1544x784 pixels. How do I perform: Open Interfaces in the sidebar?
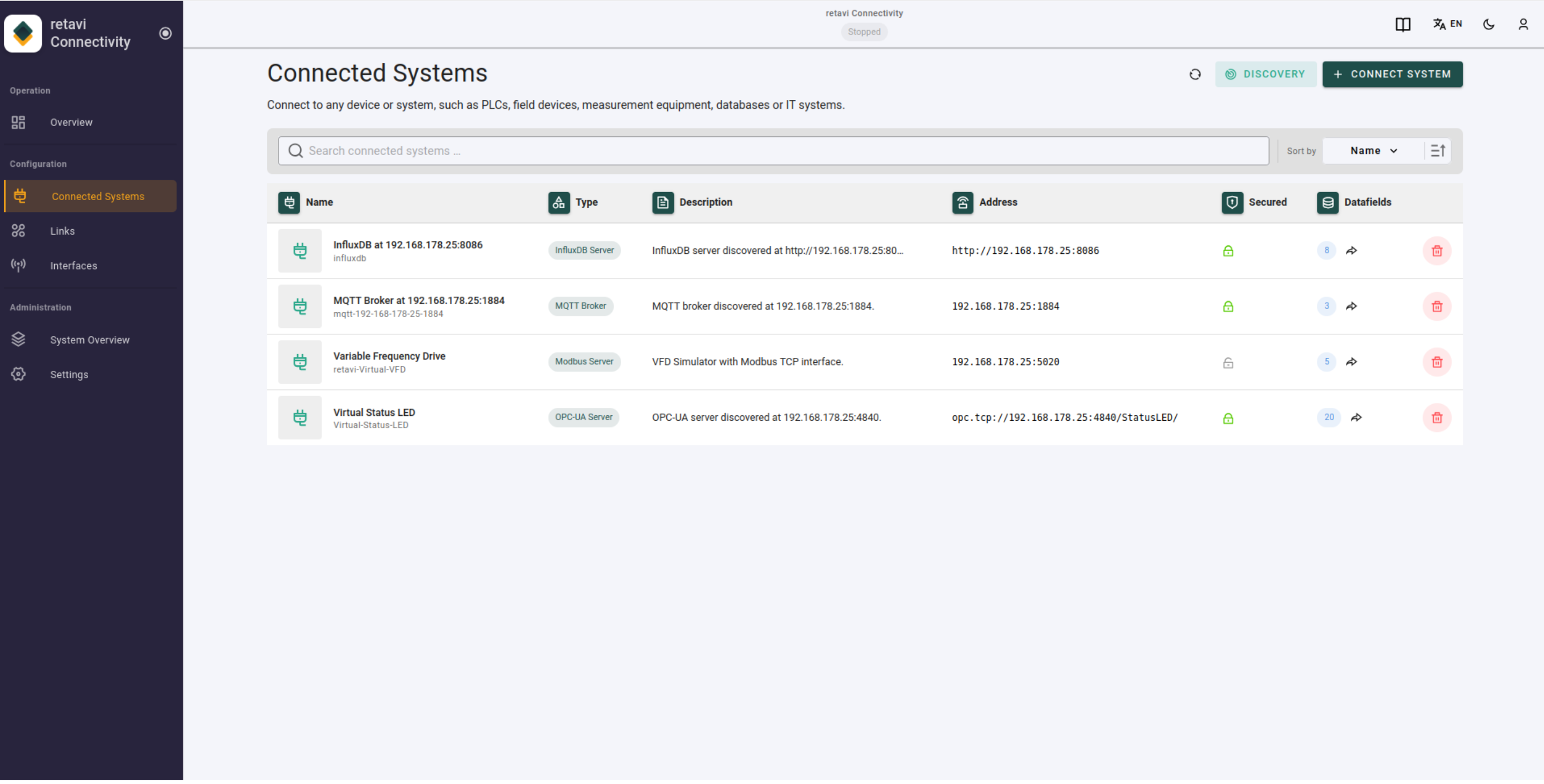(x=90, y=266)
